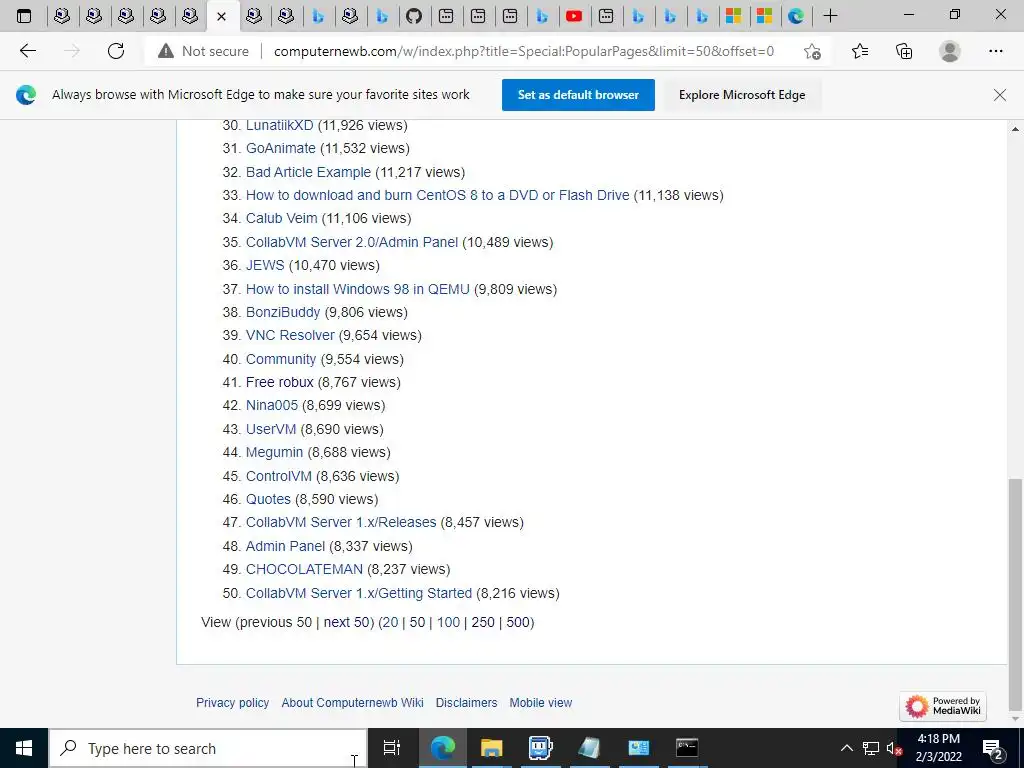Switch to the YouTube tab
The height and width of the screenshot is (768, 1024).
574,16
